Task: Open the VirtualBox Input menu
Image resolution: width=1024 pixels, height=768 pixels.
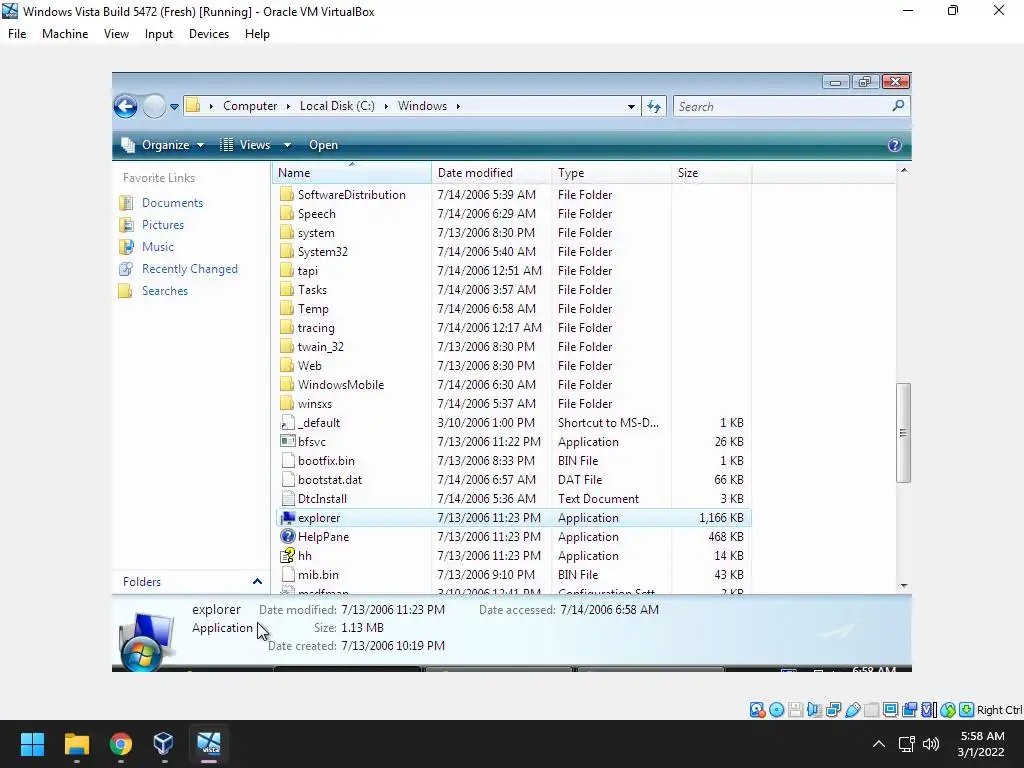Action: pos(159,34)
